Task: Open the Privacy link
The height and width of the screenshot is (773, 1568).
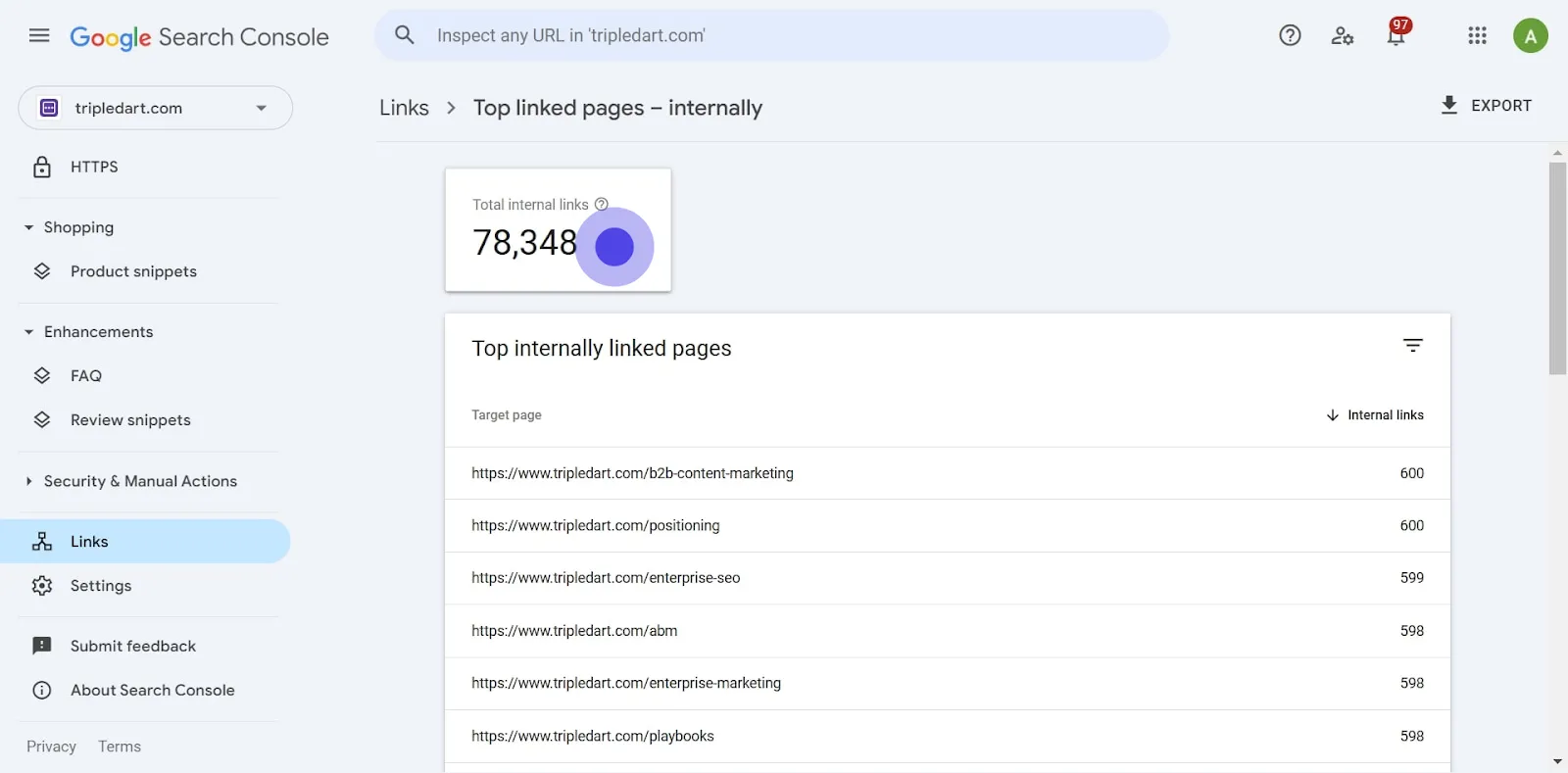Action: pos(51,747)
